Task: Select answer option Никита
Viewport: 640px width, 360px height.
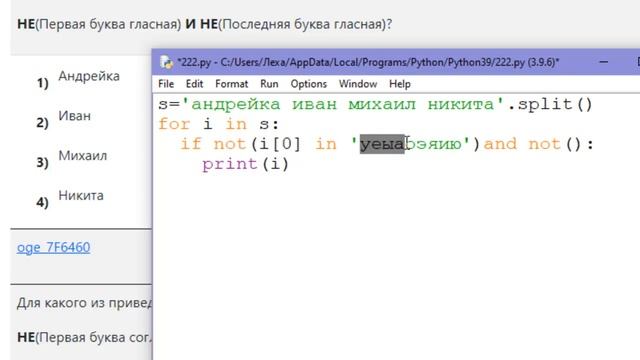Action: click(x=81, y=196)
